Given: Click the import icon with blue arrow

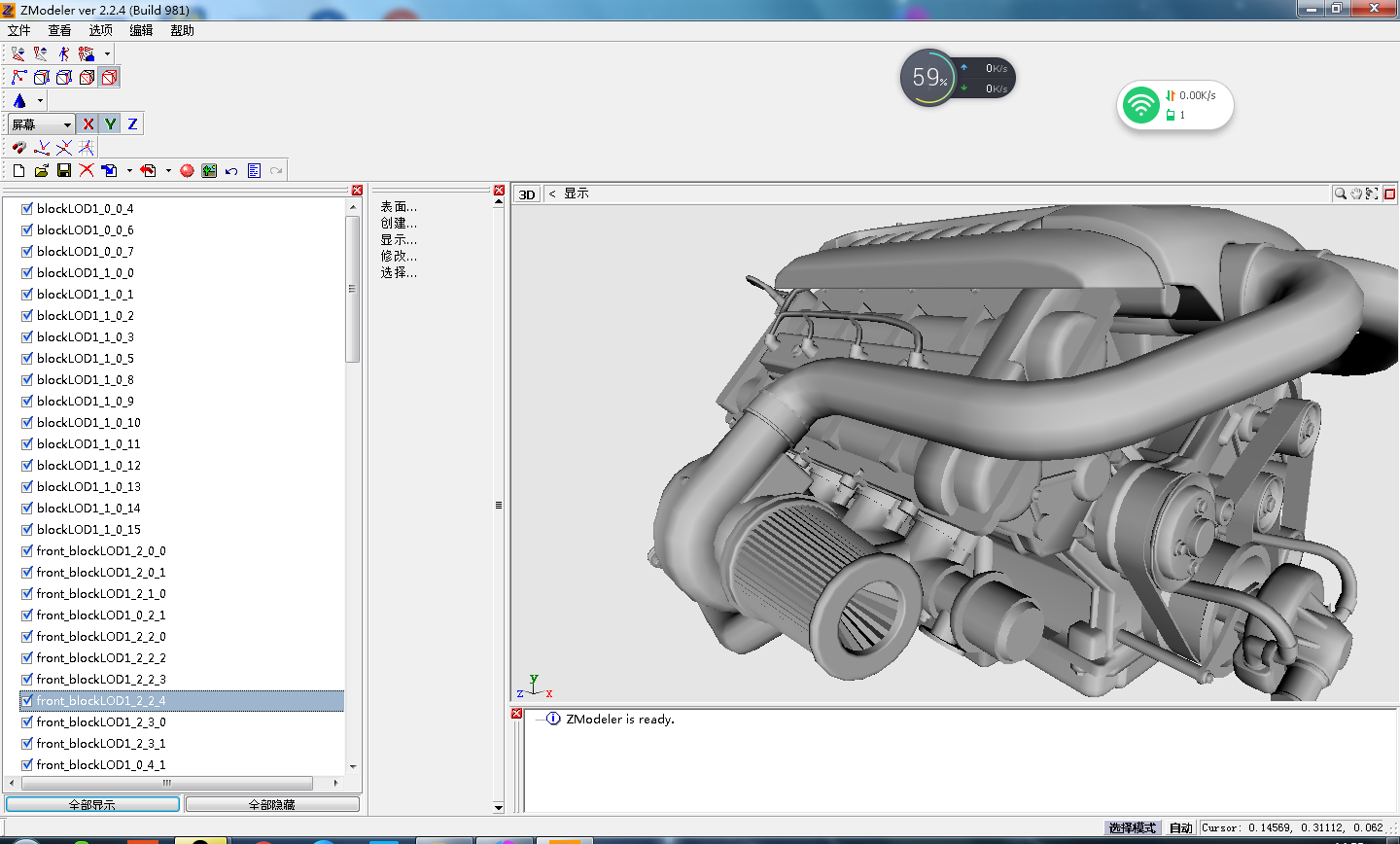Looking at the screenshot, I should click(109, 170).
